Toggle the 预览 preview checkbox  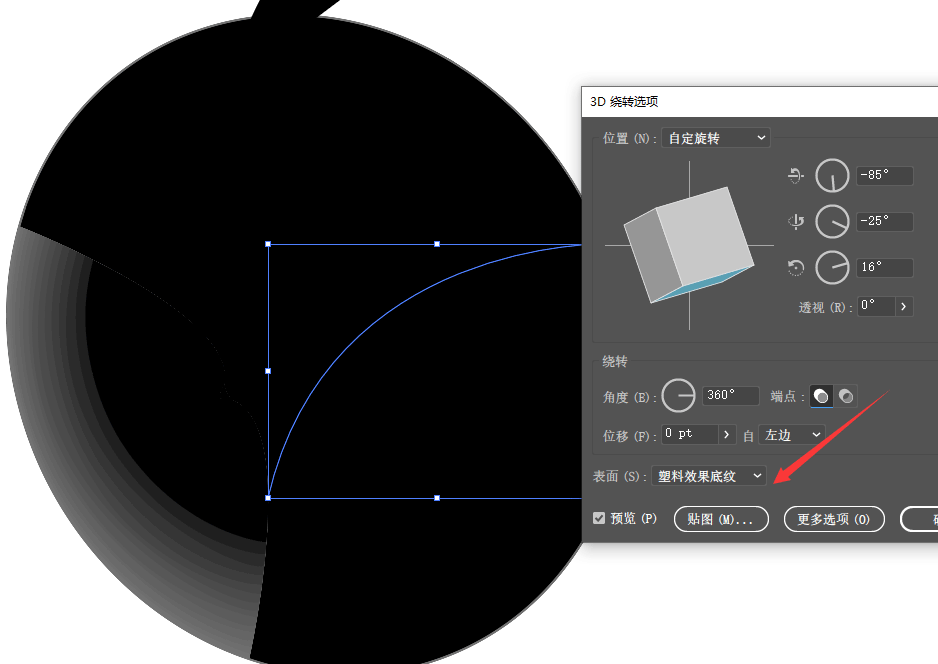[599, 518]
